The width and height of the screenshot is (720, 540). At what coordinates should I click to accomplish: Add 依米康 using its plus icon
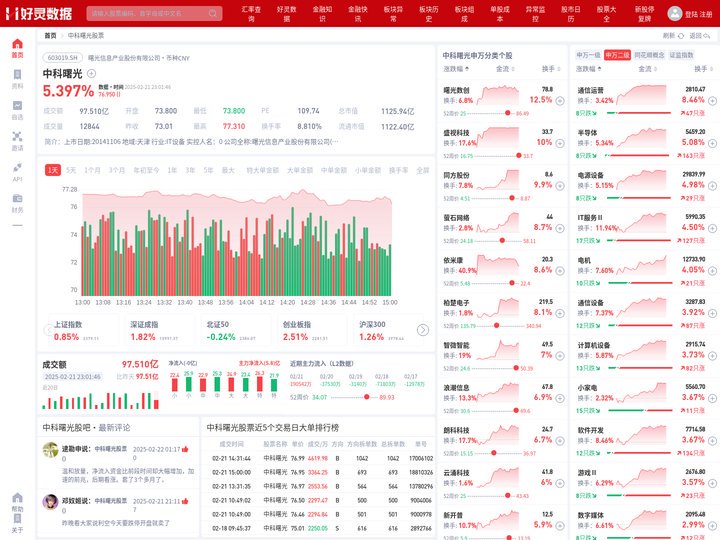[x=560, y=271]
